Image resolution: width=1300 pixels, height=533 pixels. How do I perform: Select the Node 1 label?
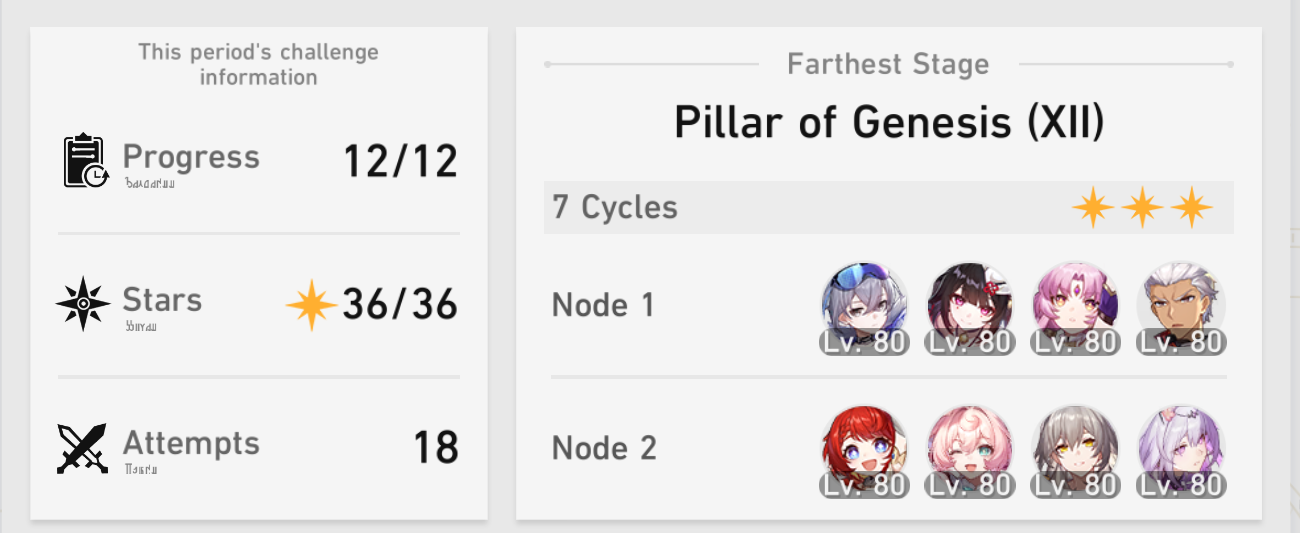click(x=603, y=305)
